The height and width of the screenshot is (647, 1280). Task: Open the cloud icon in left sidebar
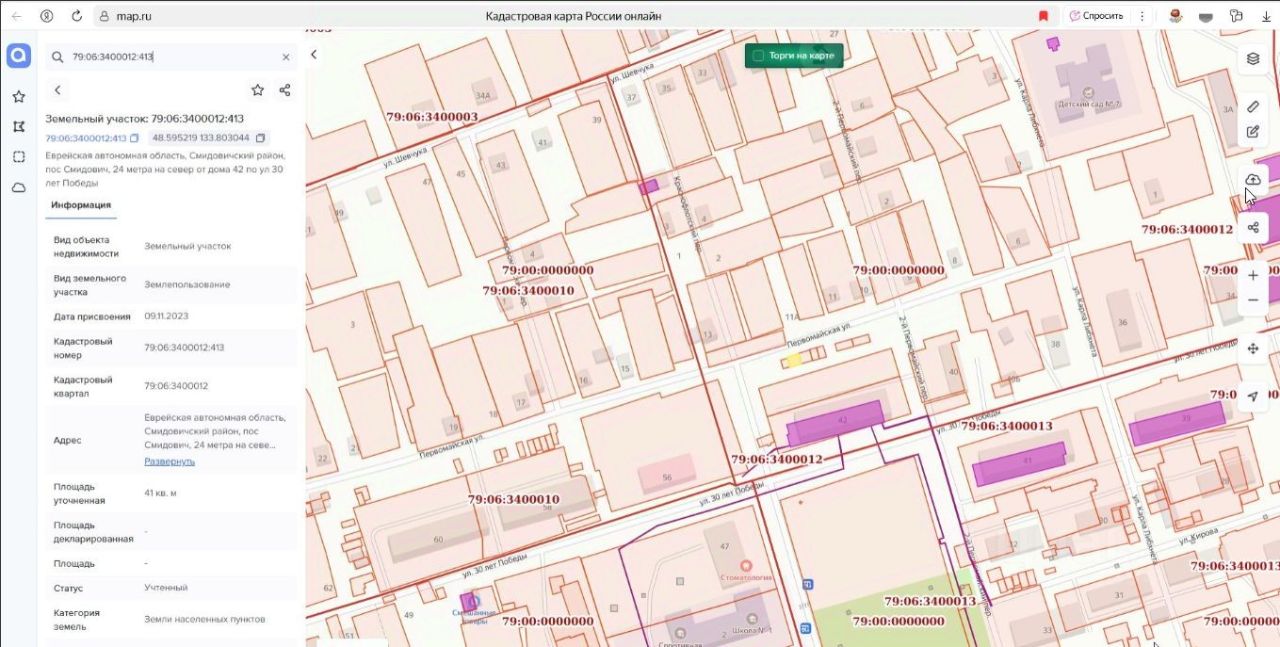point(18,187)
